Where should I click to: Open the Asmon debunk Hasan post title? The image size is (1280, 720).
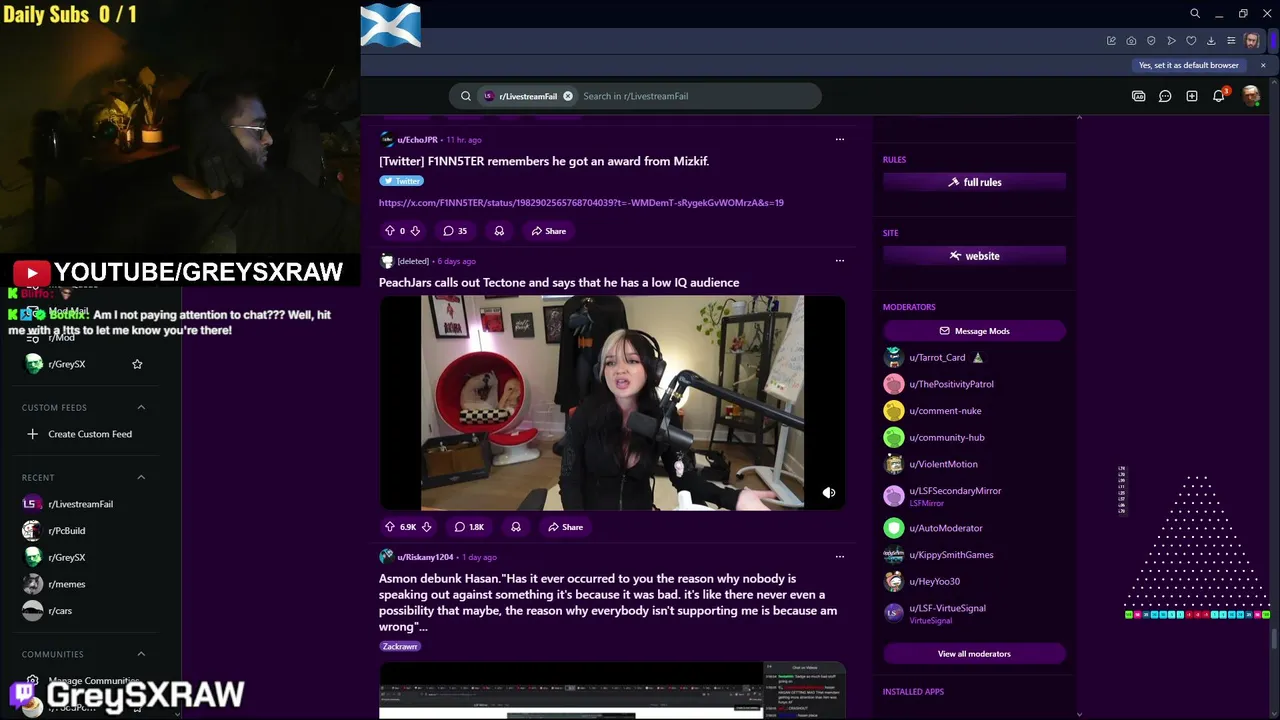pyautogui.click(x=608, y=602)
